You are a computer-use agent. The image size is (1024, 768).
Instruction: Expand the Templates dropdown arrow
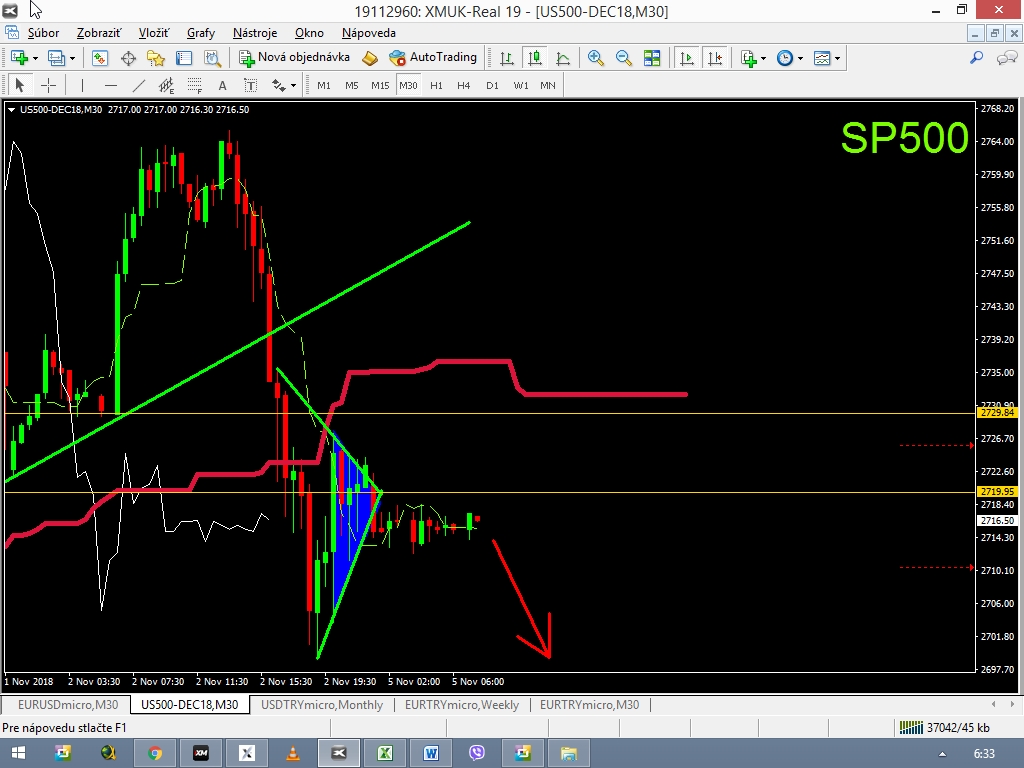837,58
